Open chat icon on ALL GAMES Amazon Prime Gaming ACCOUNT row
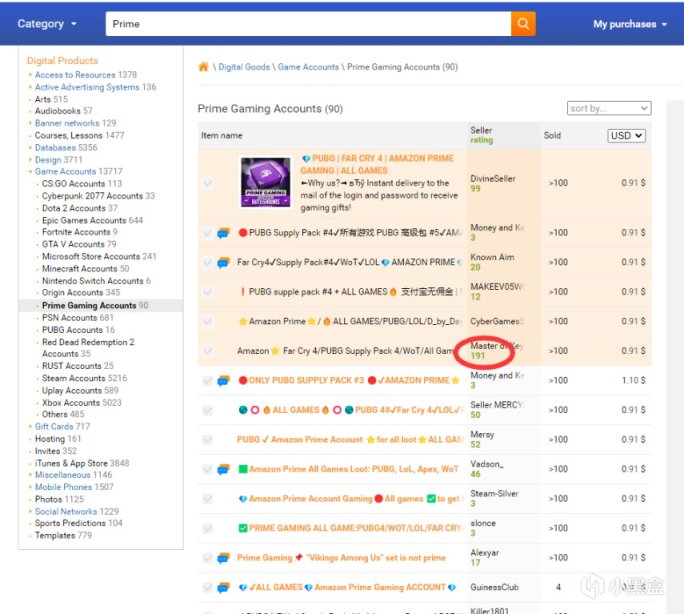The image size is (684, 614). coord(223,587)
